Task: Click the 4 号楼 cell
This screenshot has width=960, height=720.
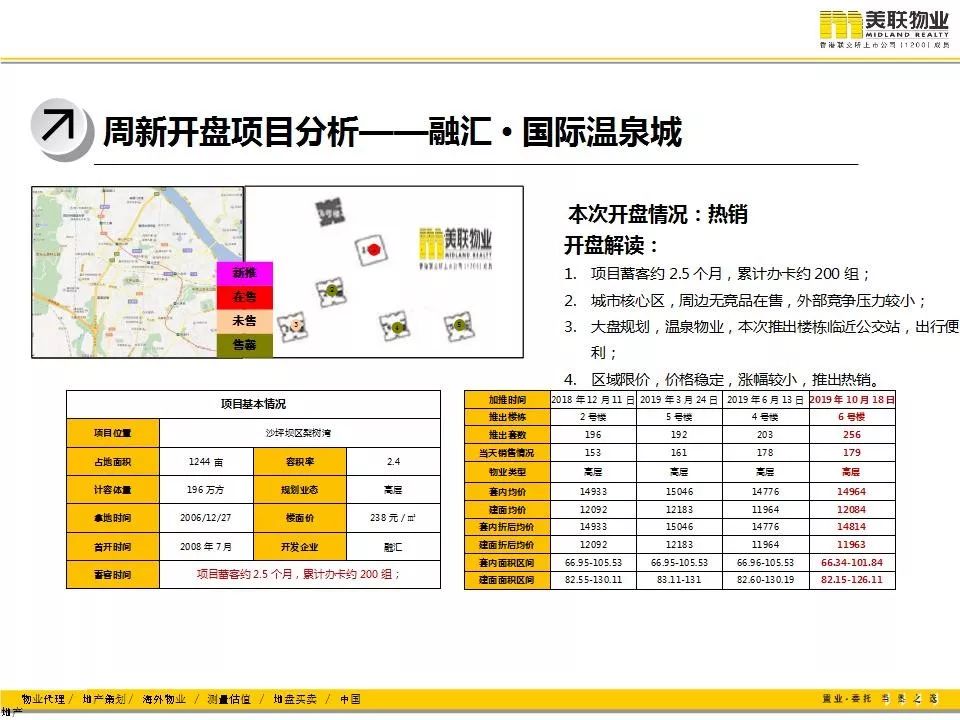Action: point(765,418)
